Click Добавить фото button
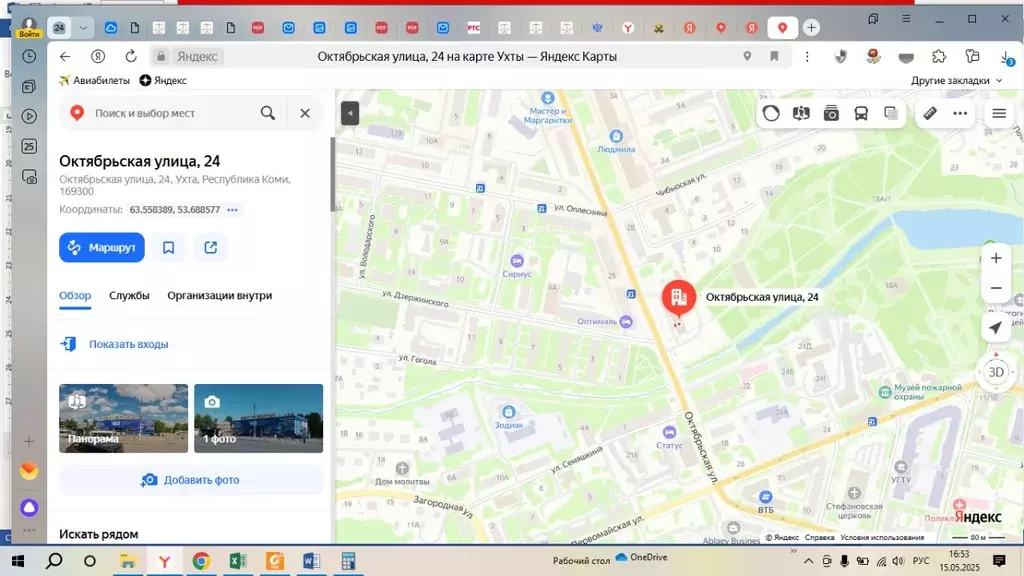 (x=191, y=480)
